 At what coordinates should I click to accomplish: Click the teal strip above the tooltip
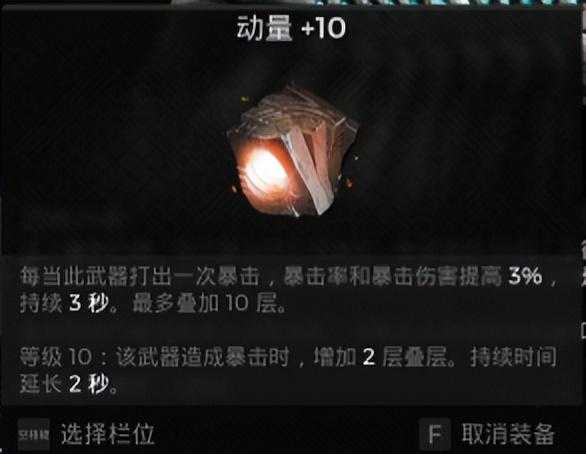(x=377, y=2)
